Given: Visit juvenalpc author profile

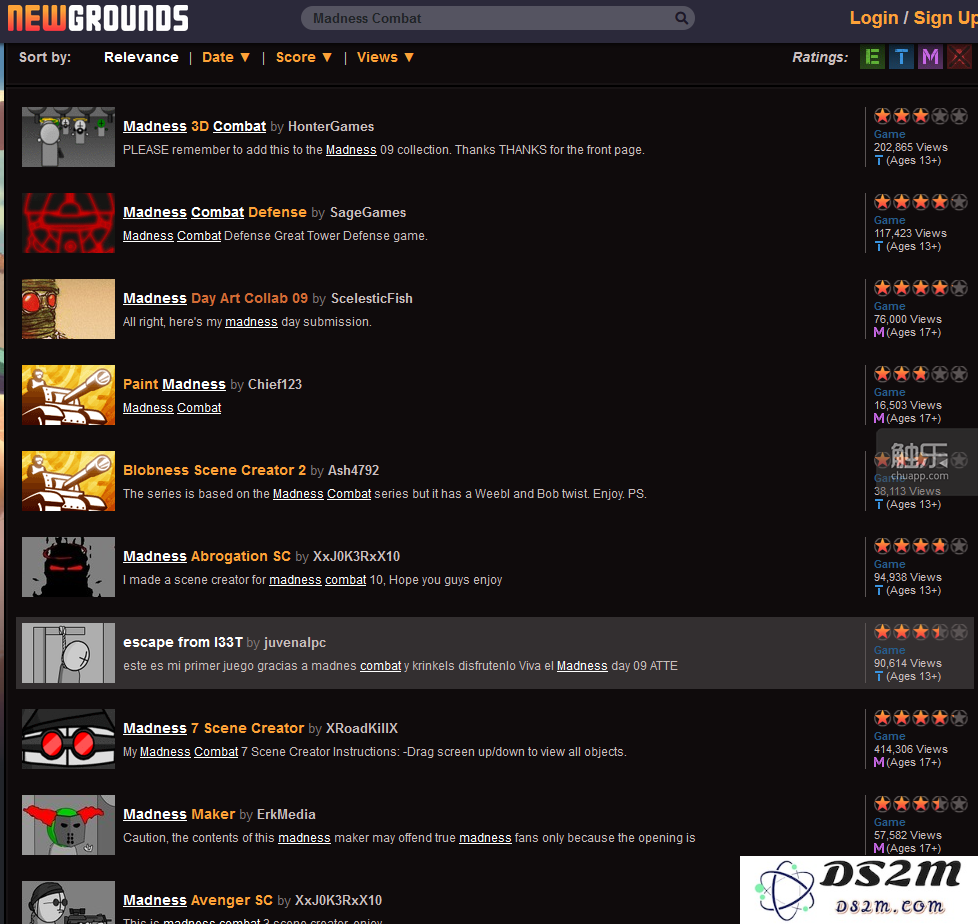Looking at the screenshot, I should pos(295,643).
